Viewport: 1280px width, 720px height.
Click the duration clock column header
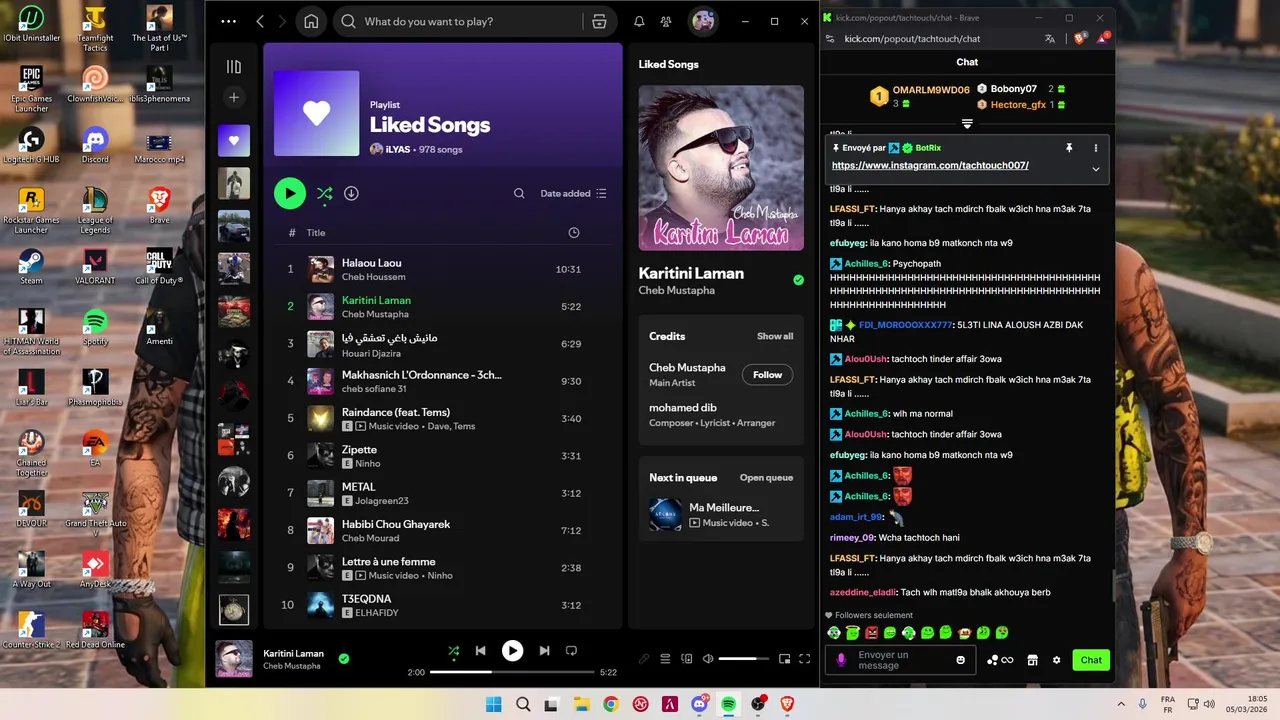(x=574, y=233)
